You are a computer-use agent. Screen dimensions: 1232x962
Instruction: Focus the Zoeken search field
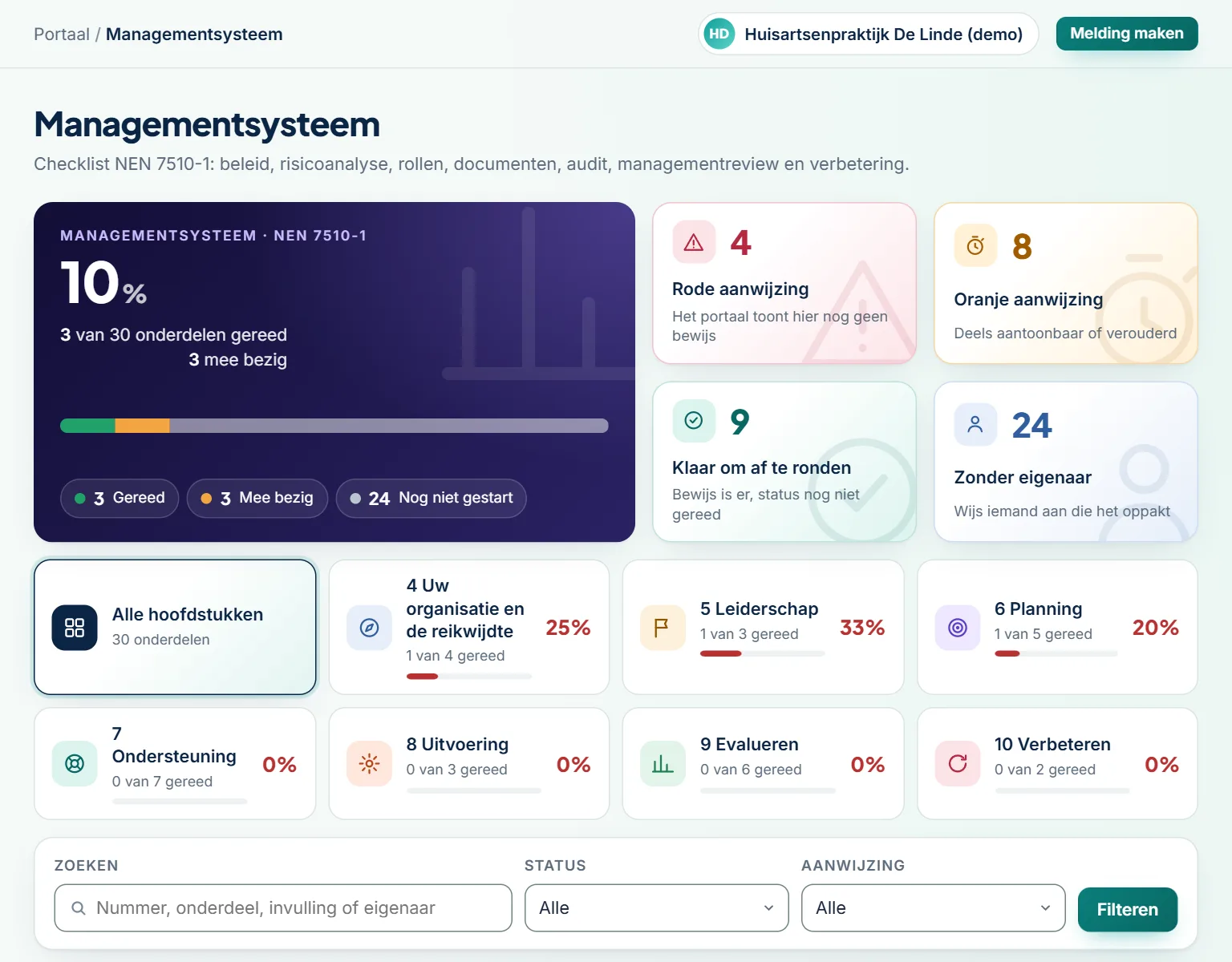coord(283,908)
